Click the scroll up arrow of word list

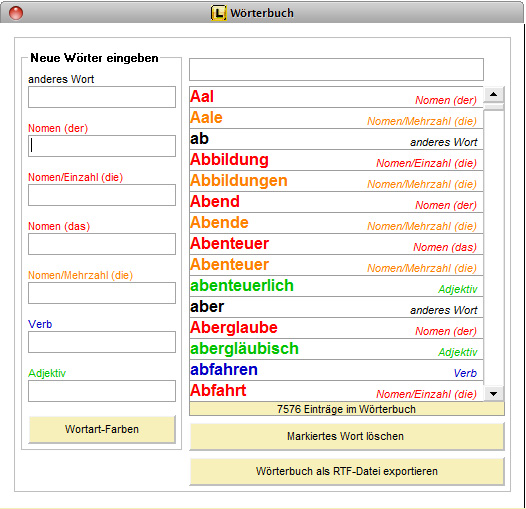pyautogui.click(x=493, y=95)
